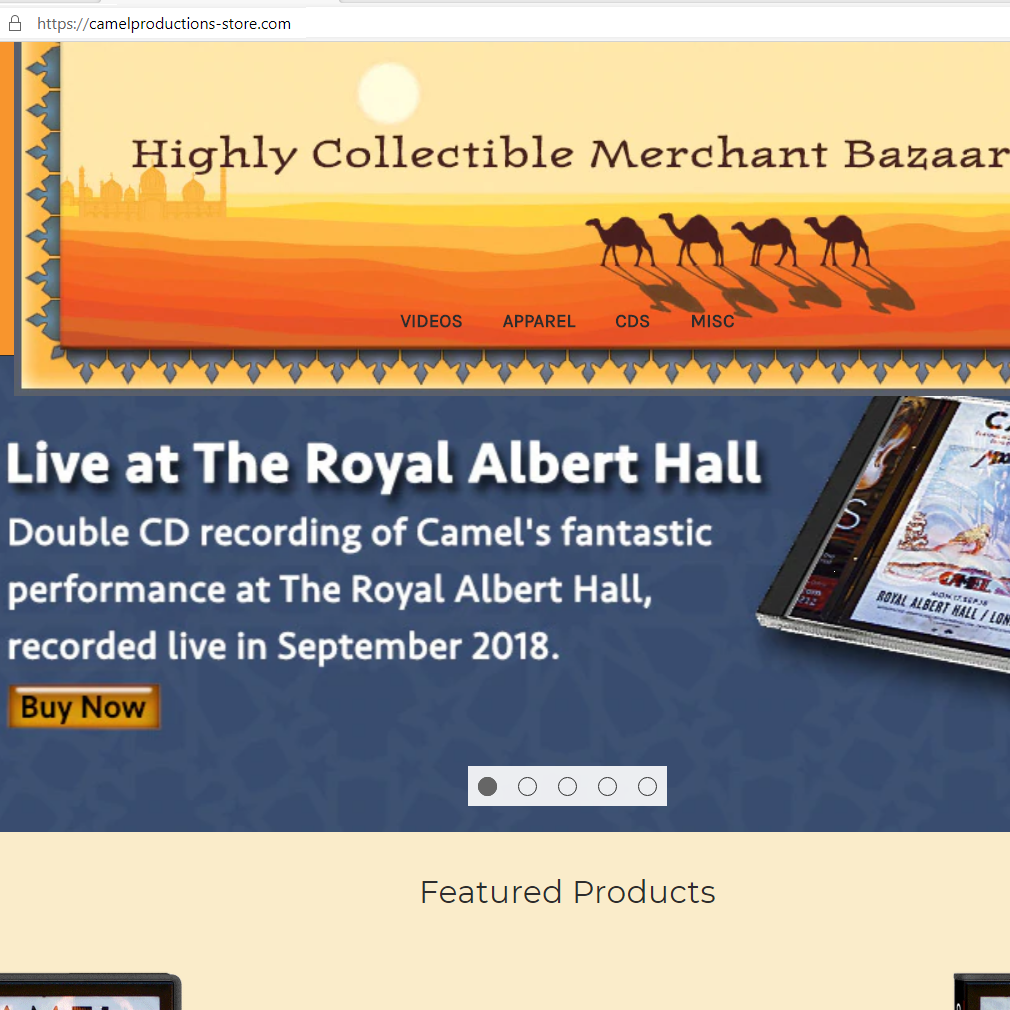
Task: Click the padlock icon in address bar
Action: (x=15, y=24)
